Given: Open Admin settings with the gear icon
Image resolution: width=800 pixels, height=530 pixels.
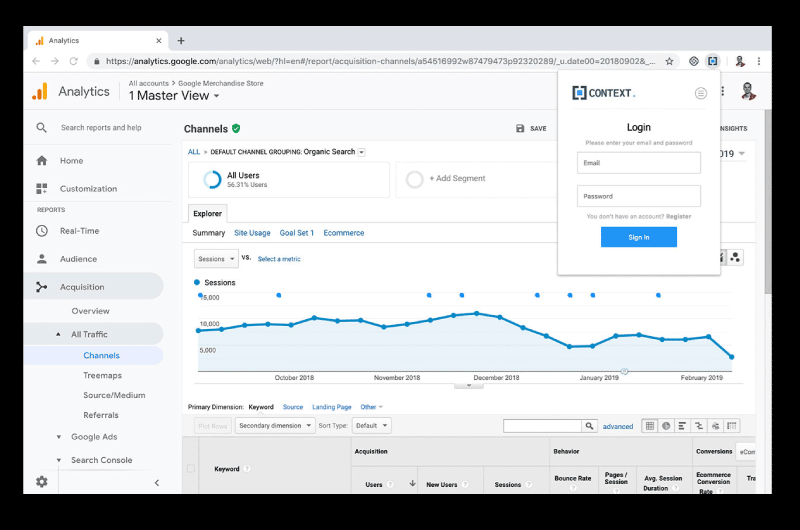Looking at the screenshot, I should [x=42, y=482].
